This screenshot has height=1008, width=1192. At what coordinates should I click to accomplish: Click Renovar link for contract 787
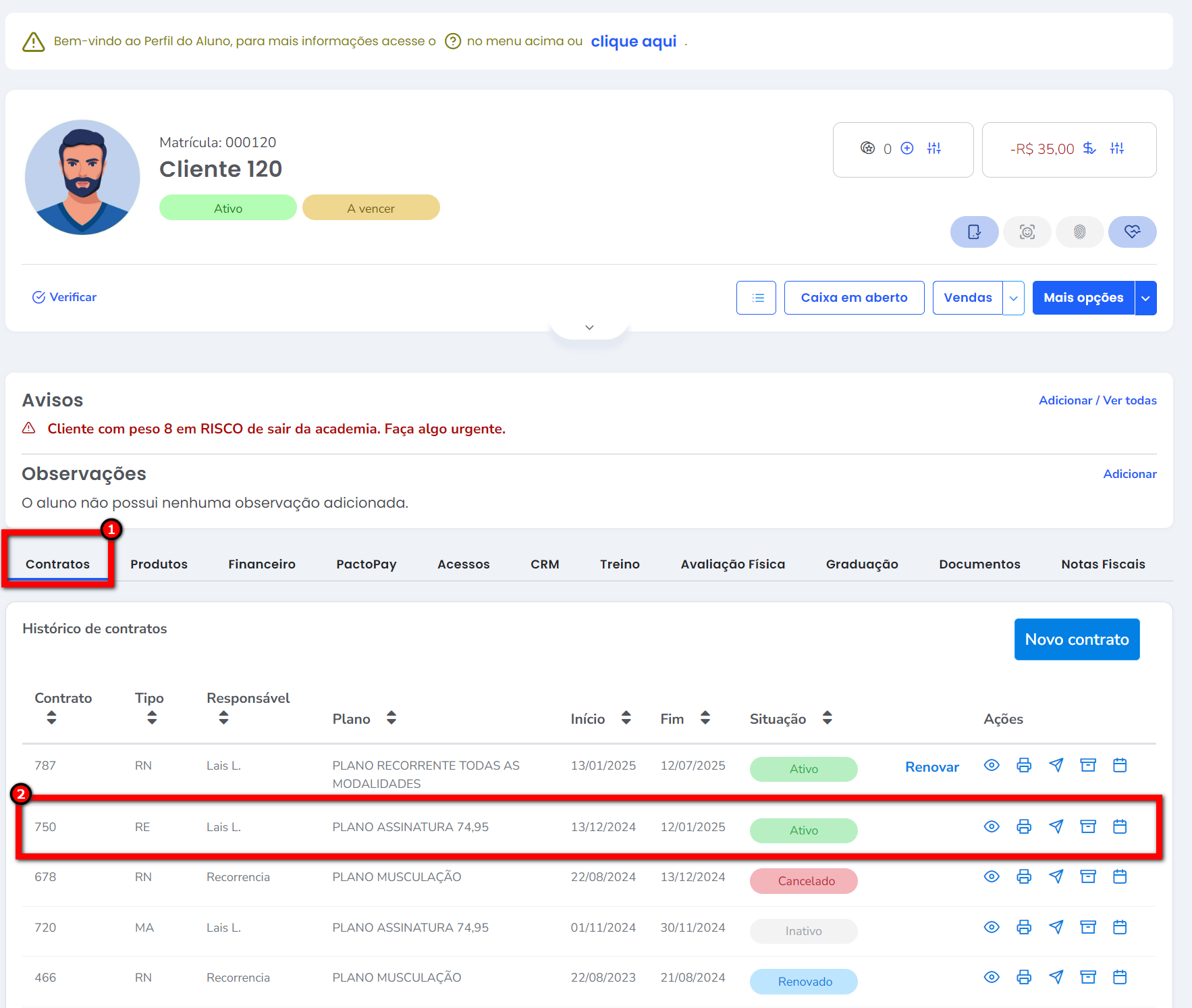[931, 767]
